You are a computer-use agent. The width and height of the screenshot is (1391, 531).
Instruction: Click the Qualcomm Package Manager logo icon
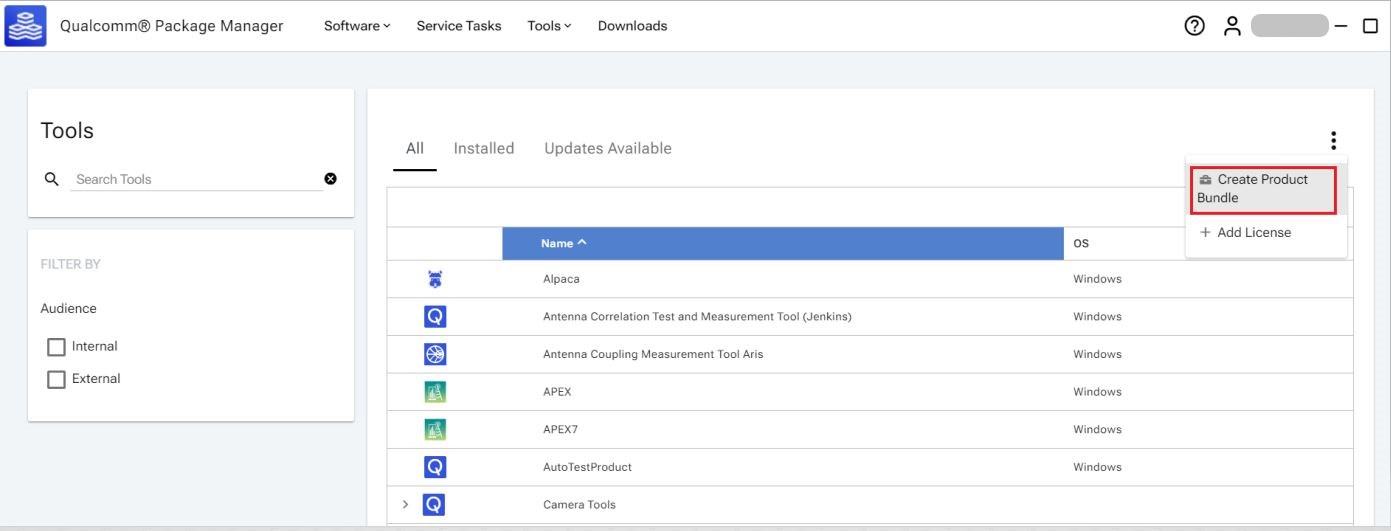25,26
